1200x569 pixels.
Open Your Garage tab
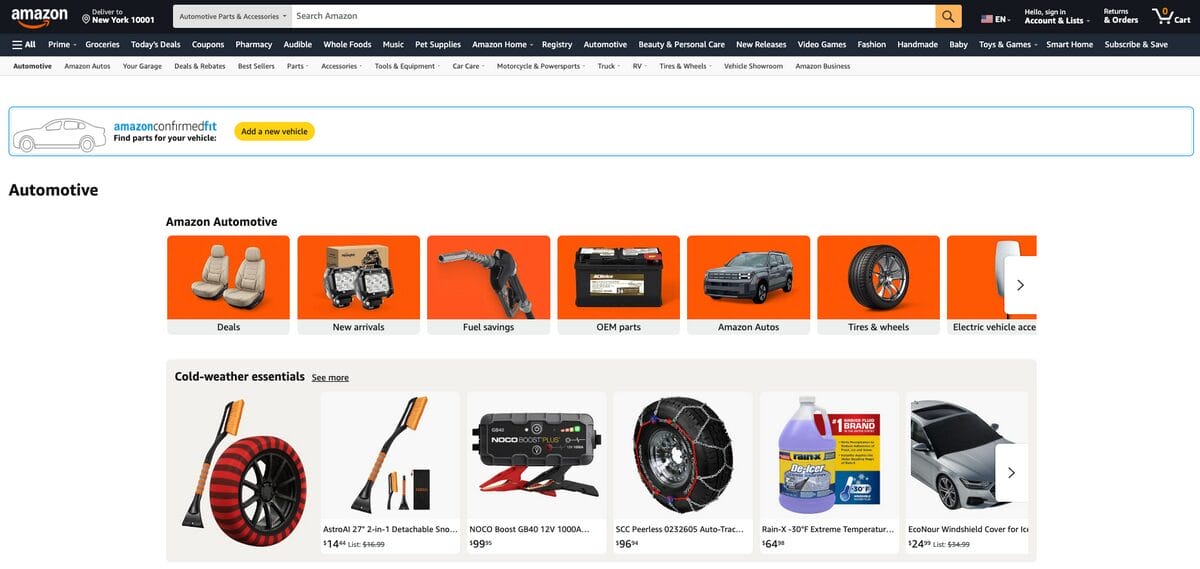pos(142,66)
